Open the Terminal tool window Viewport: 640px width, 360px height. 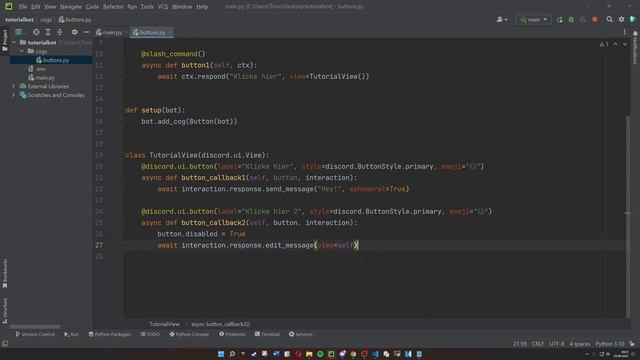pyautogui.click(x=267, y=334)
